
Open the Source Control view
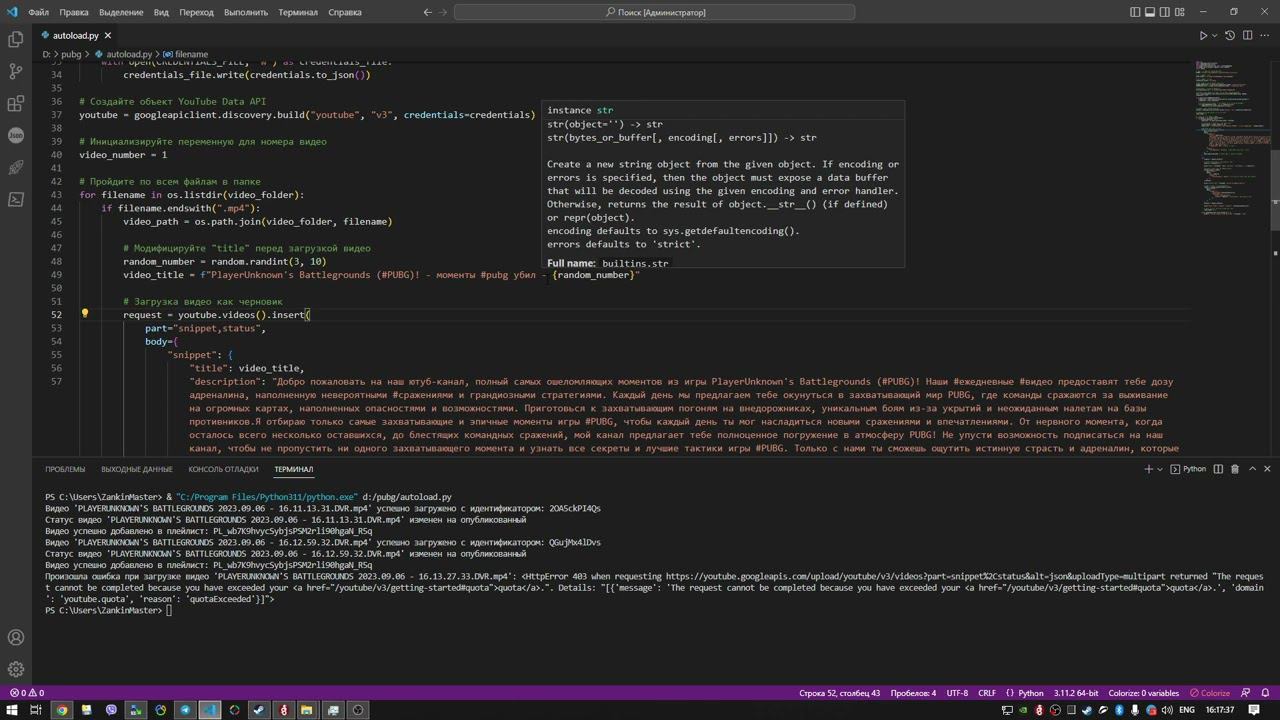click(x=16, y=71)
